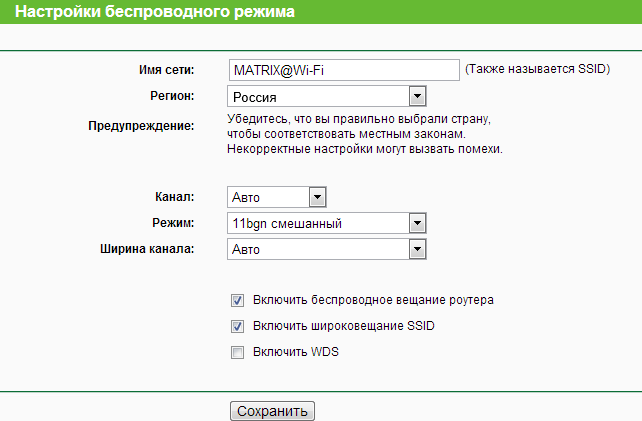Disable the wireless router broadcasting checkbox

237,300
